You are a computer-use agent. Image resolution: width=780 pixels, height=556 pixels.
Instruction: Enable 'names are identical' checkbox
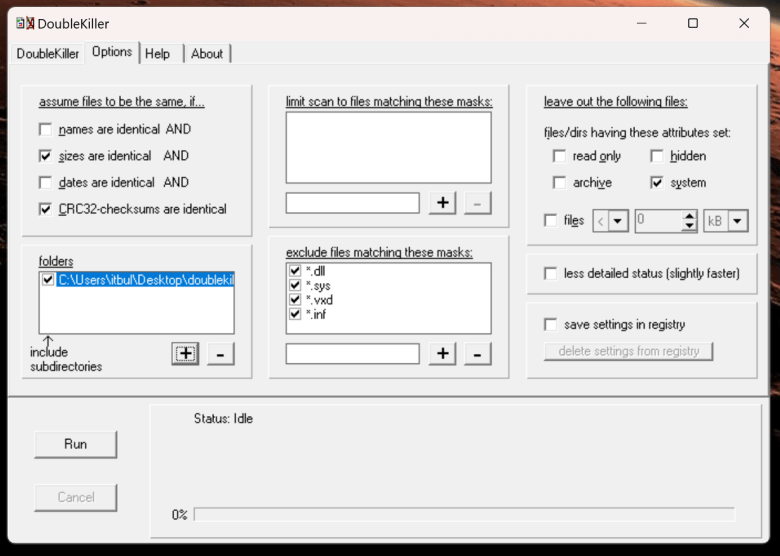[x=45, y=130]
